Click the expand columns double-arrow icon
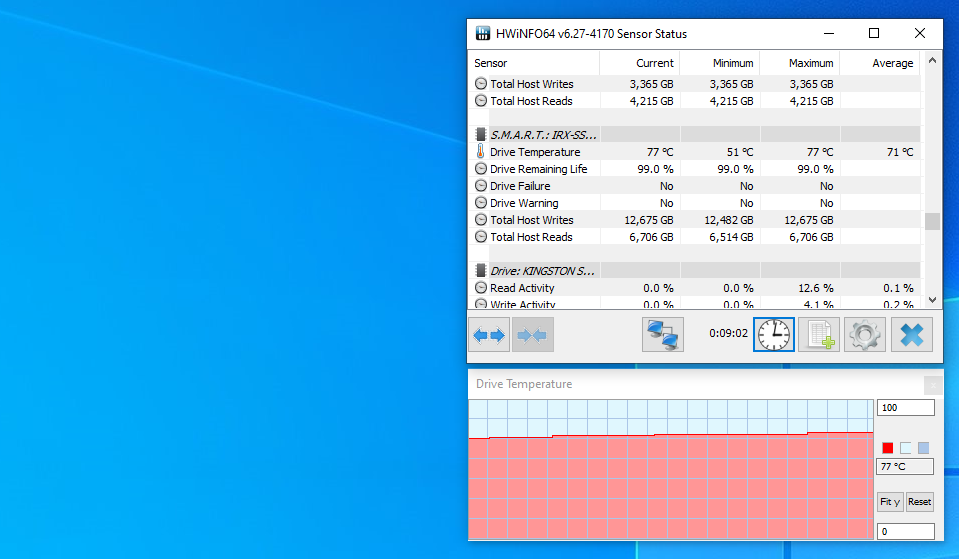 (x=489, y=335)
